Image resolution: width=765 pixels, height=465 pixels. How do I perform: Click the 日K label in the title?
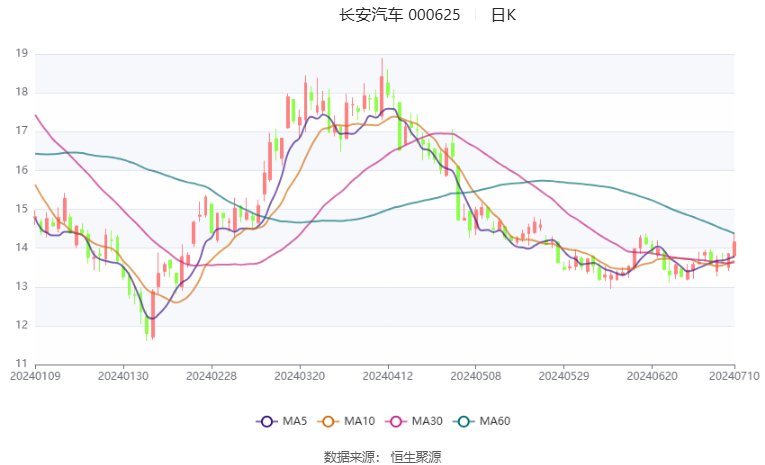coord(503,15)
